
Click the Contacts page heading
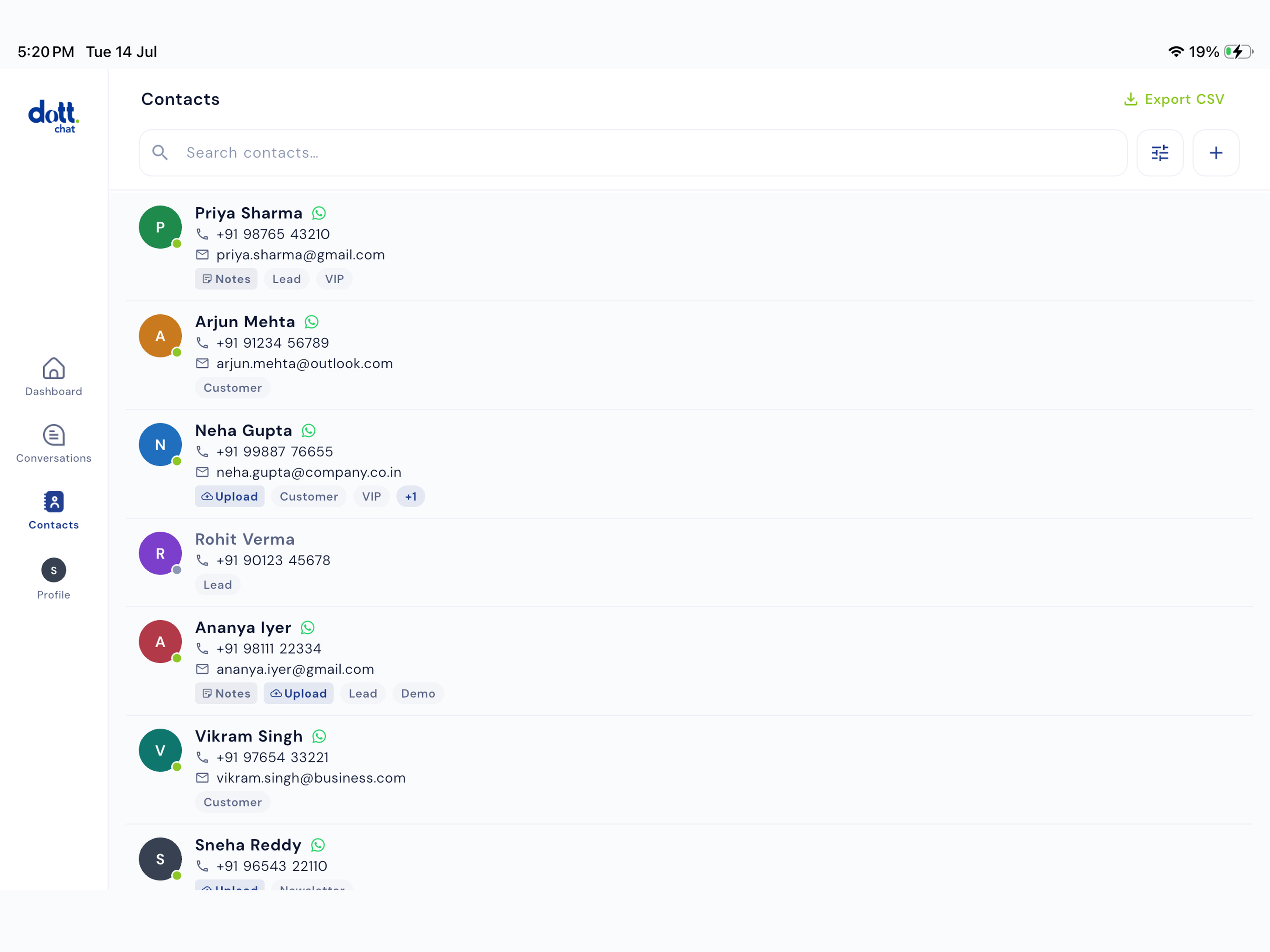(180, 99)
